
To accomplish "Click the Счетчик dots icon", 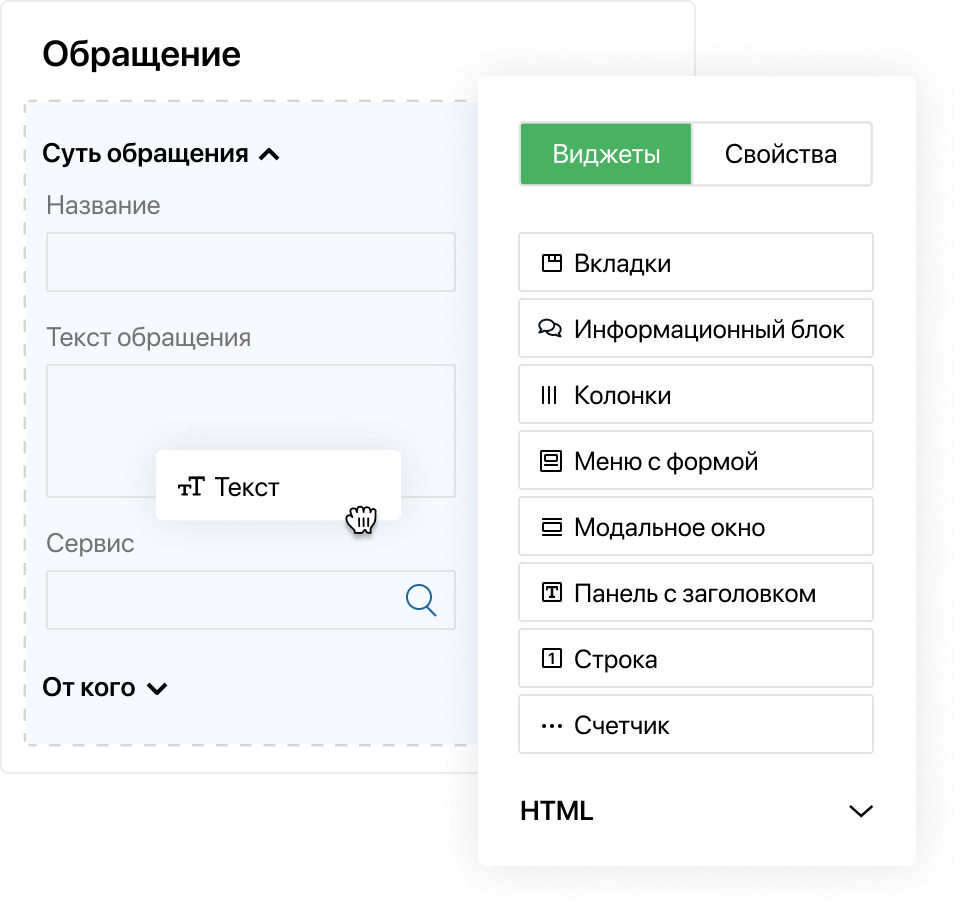I will 551,726.
